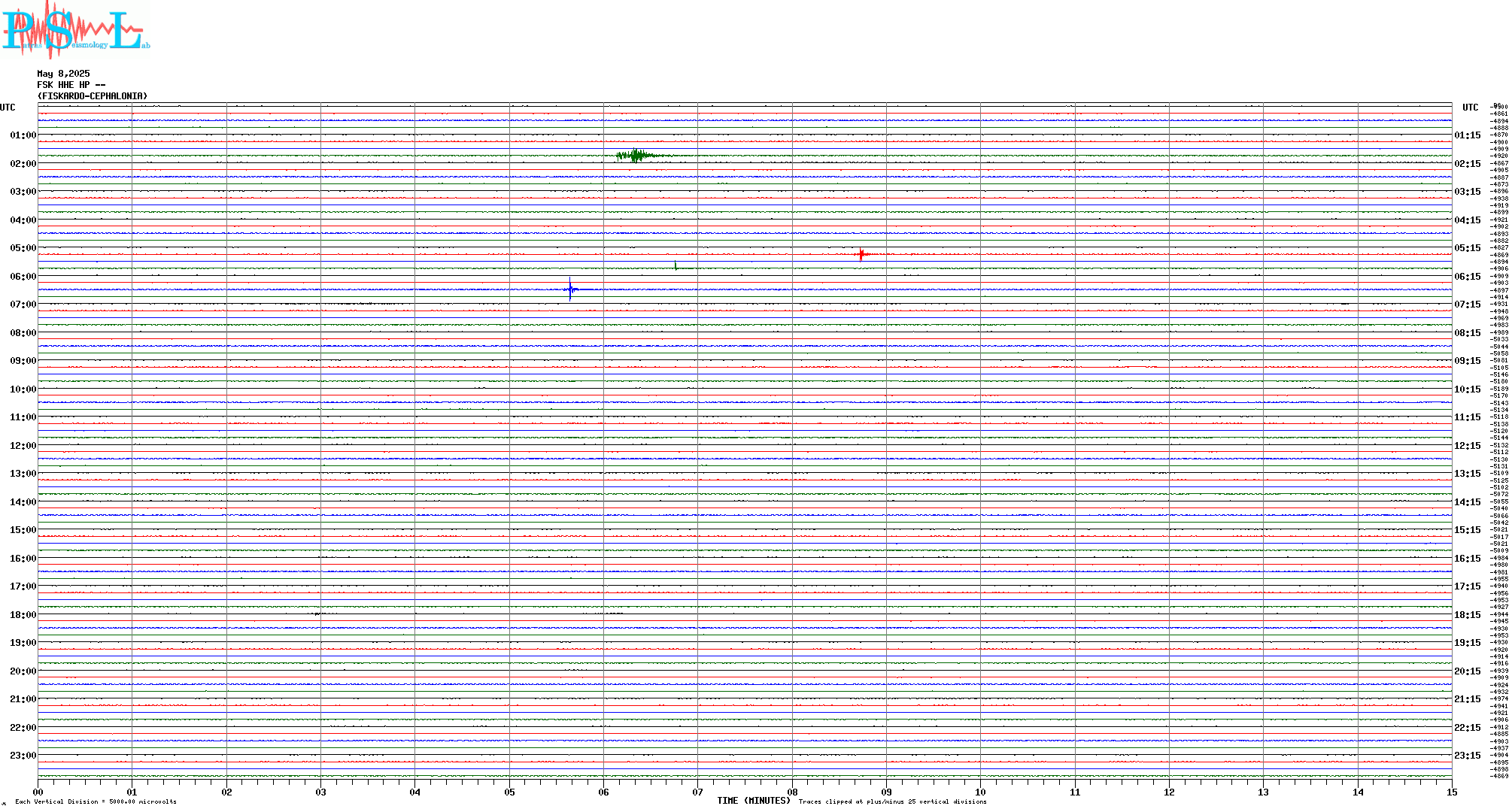Click the '(FISKARDO-CEPHALONIA)' station name
The image size is (1512, 812).
93,96
